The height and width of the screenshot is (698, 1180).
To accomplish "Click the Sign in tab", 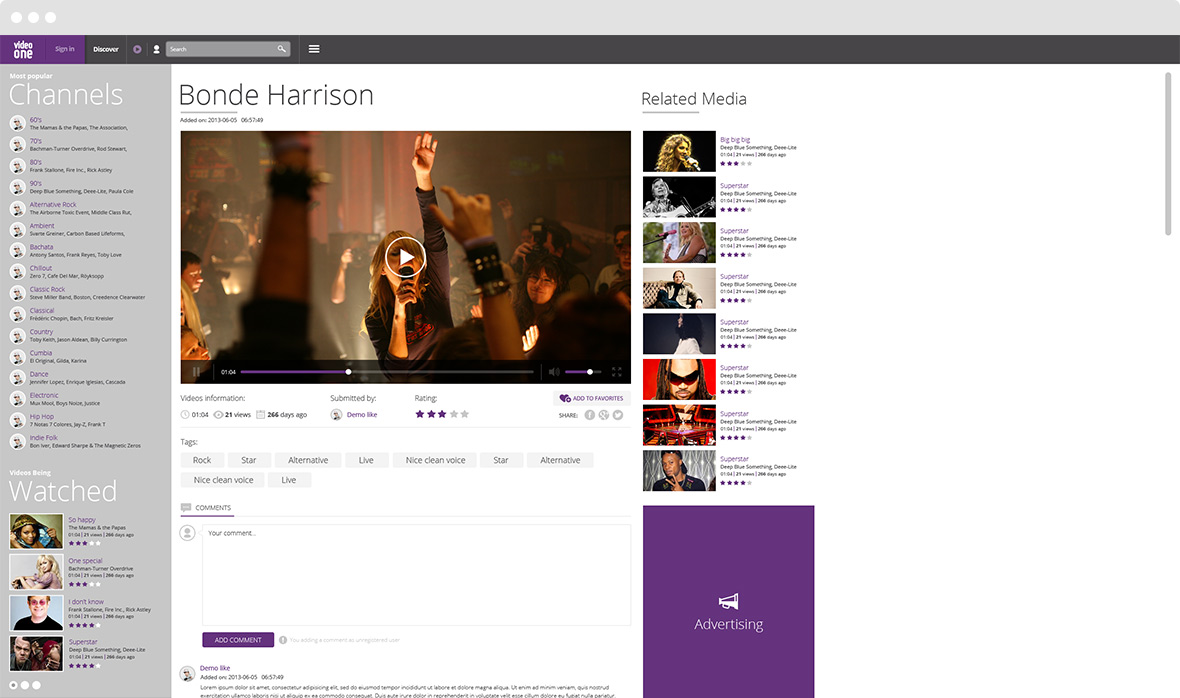I will coord(65,49).
